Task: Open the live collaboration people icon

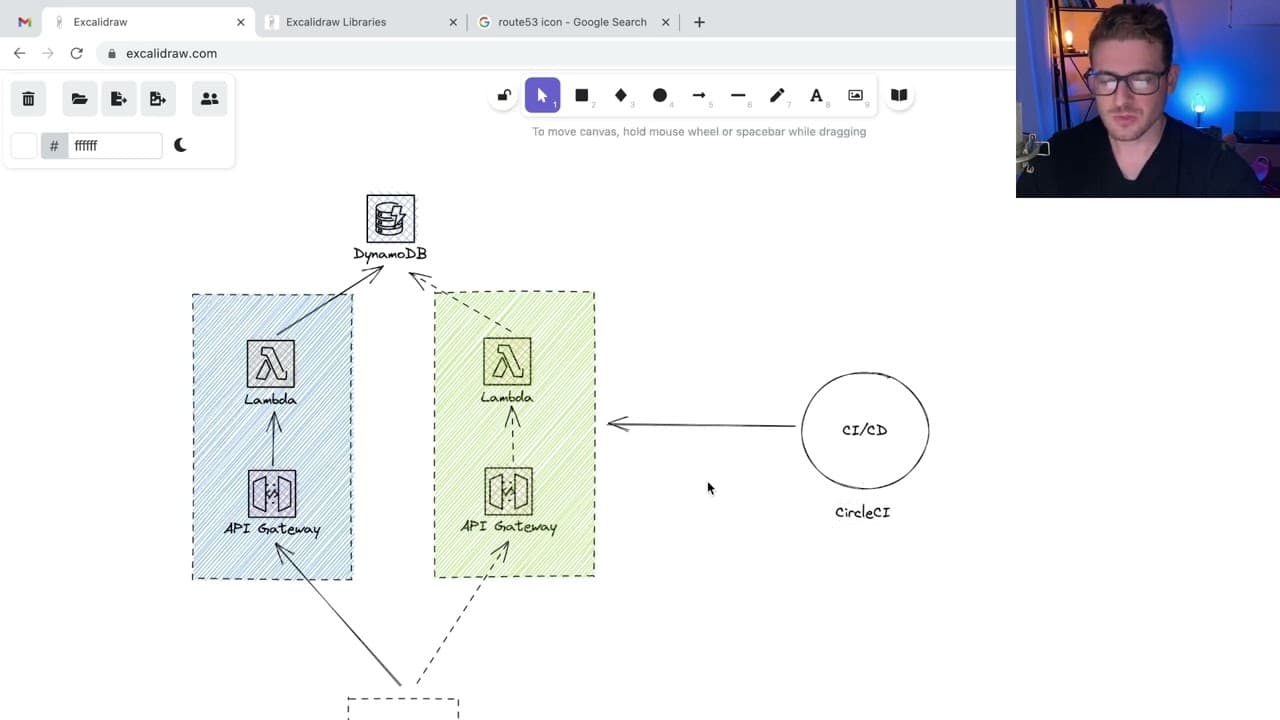Action: (x=210, y=99)
